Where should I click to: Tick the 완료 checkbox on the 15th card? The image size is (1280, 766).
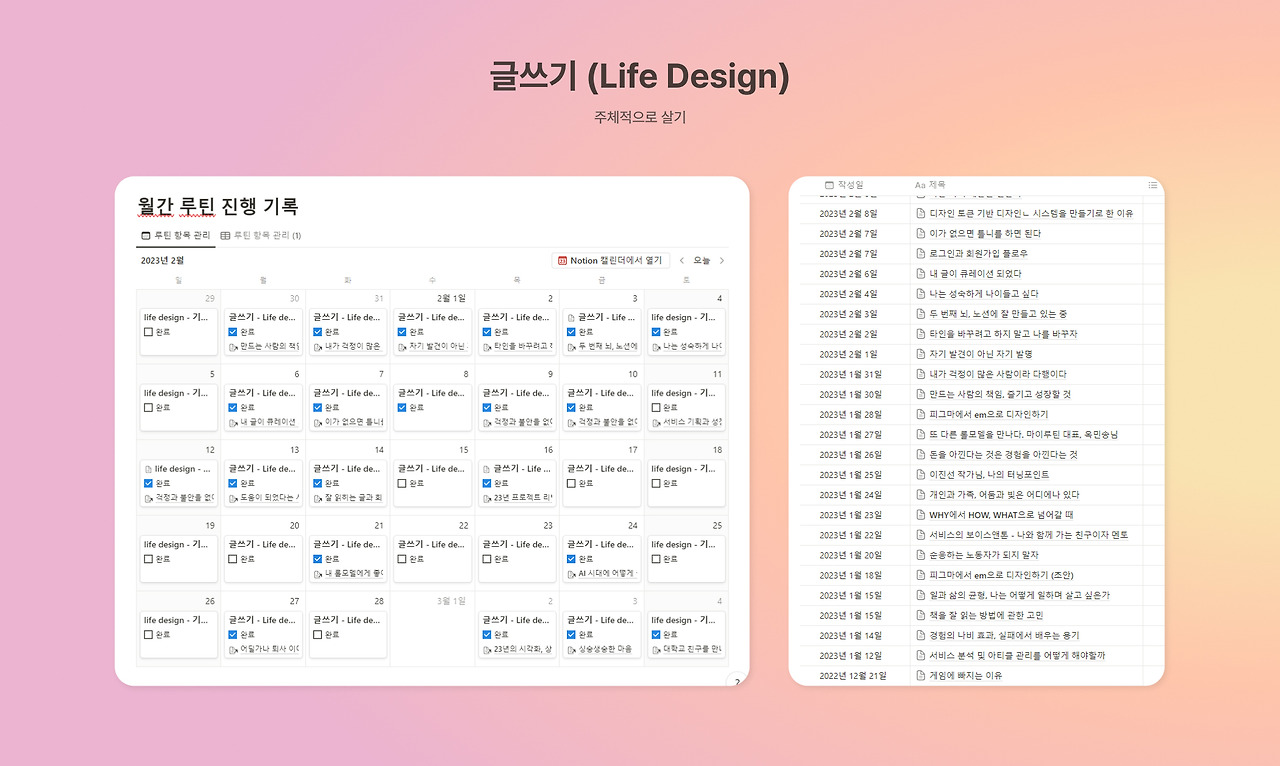click(x=402, y=483)
